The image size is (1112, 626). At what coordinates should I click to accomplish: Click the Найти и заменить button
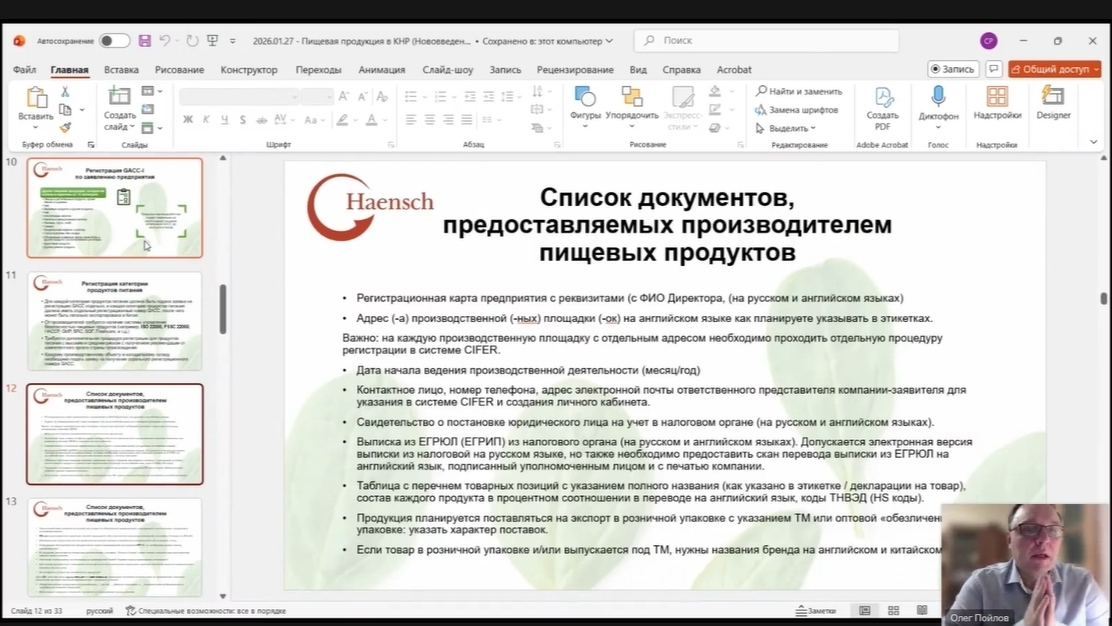799,91
